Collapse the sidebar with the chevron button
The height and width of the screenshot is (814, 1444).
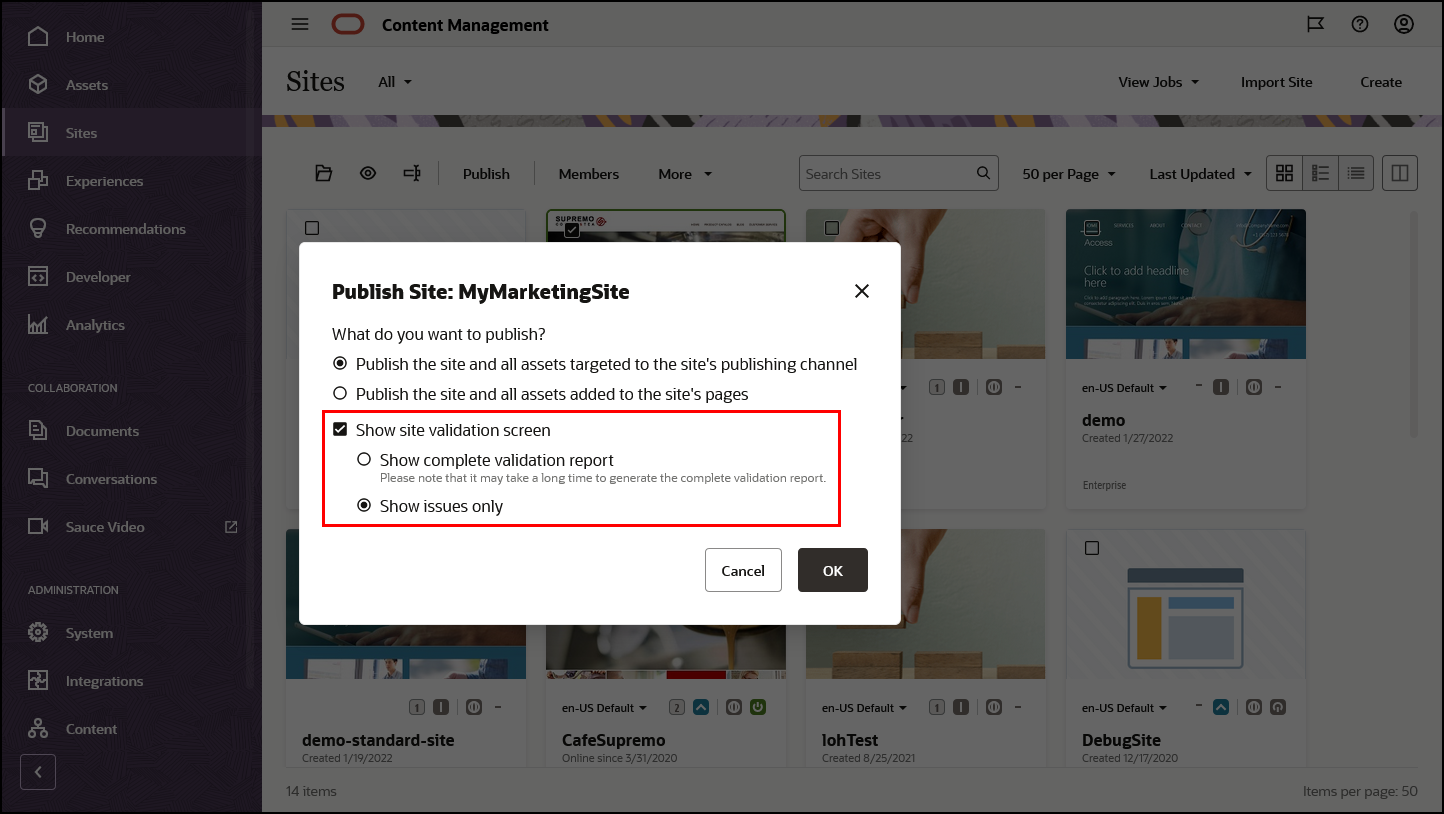(38, 772)
